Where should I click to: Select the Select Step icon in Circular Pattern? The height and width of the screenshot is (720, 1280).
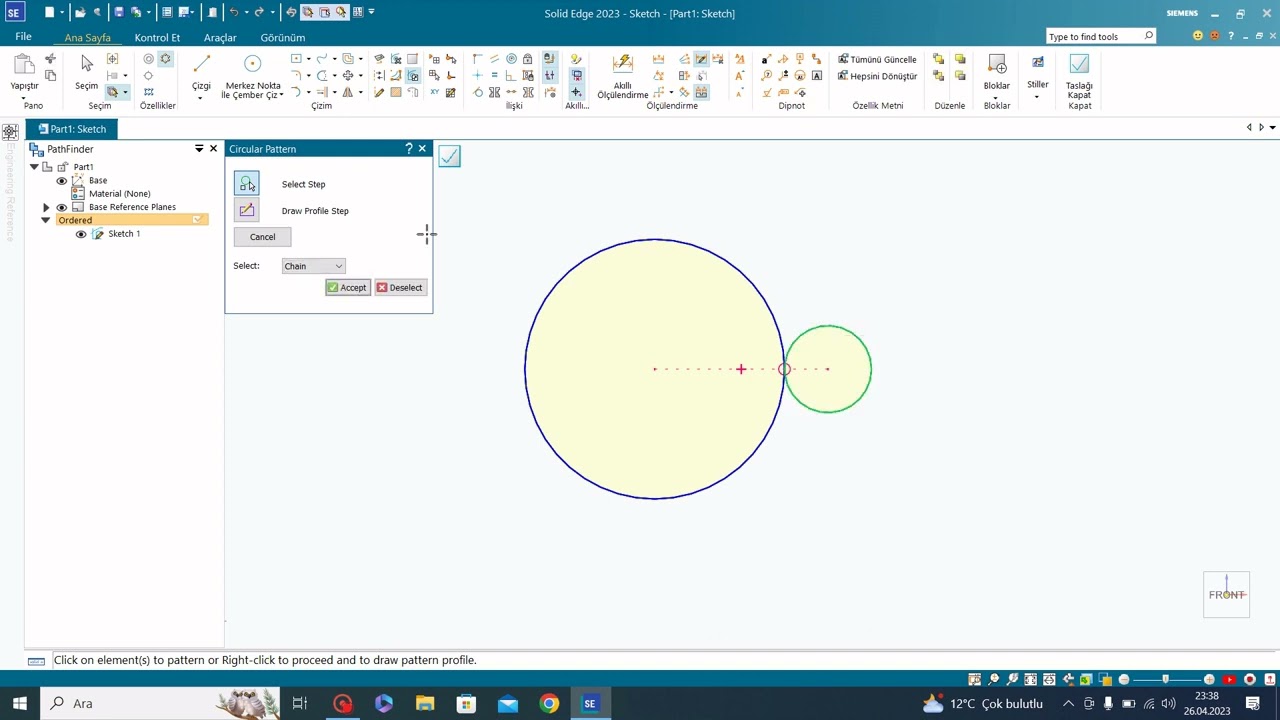[x=246, y=184]
